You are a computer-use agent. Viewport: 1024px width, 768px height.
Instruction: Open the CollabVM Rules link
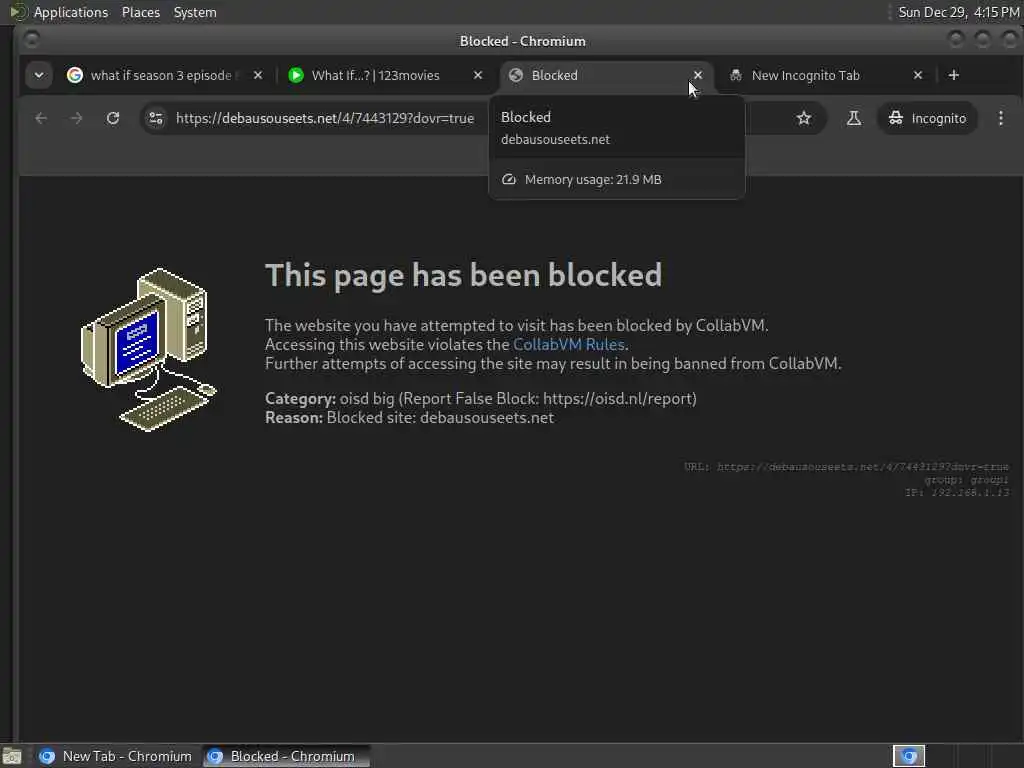tap(568, 344)
